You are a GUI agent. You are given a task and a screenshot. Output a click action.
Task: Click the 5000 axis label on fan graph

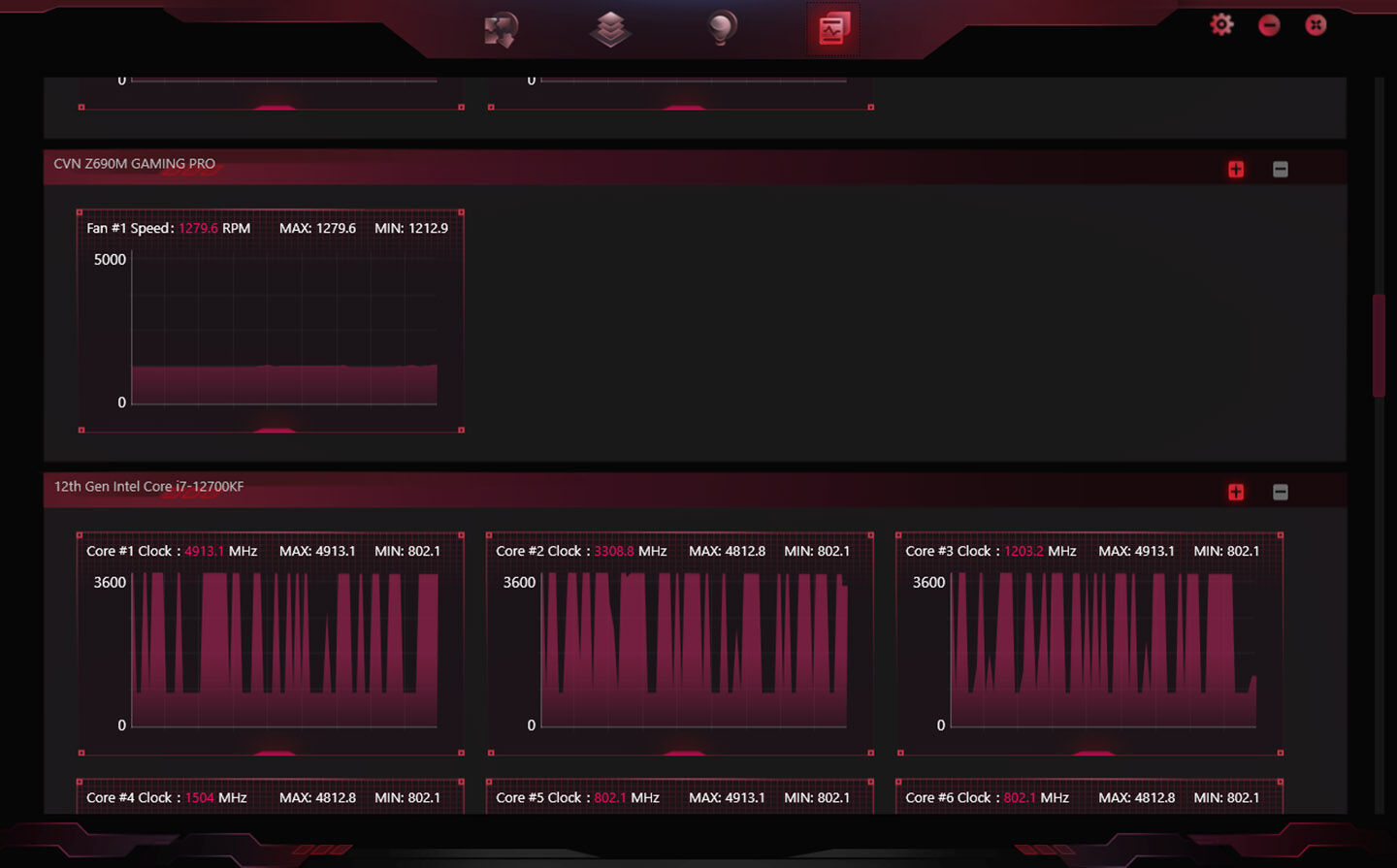(110, 259)
